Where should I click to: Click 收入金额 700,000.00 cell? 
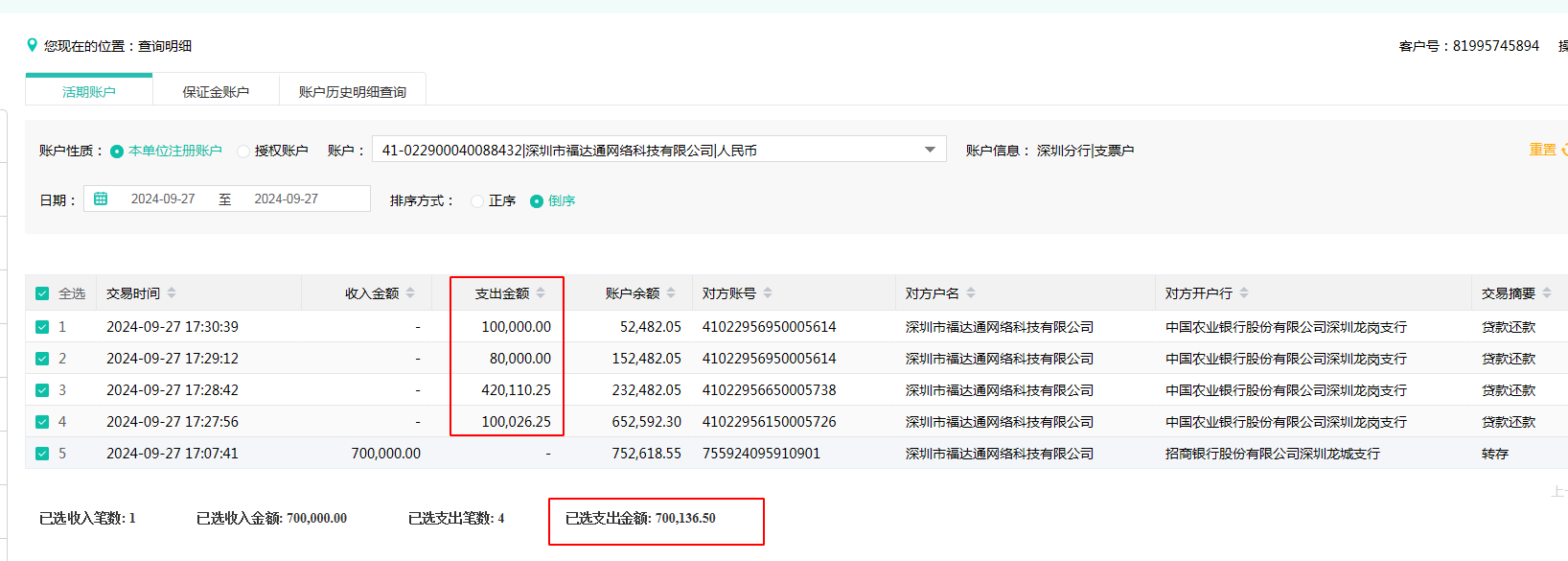(386, 454)
